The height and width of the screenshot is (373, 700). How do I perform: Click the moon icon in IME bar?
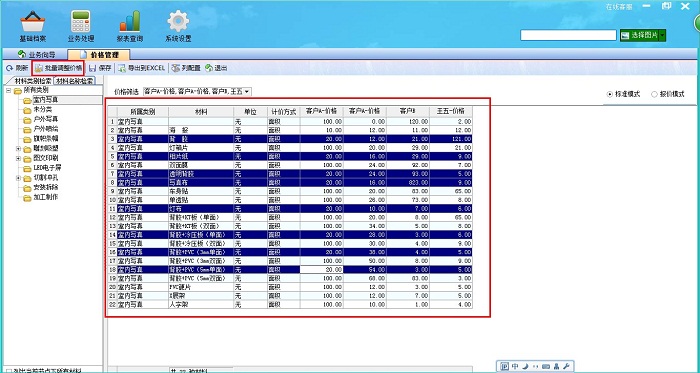pos(526,366)
